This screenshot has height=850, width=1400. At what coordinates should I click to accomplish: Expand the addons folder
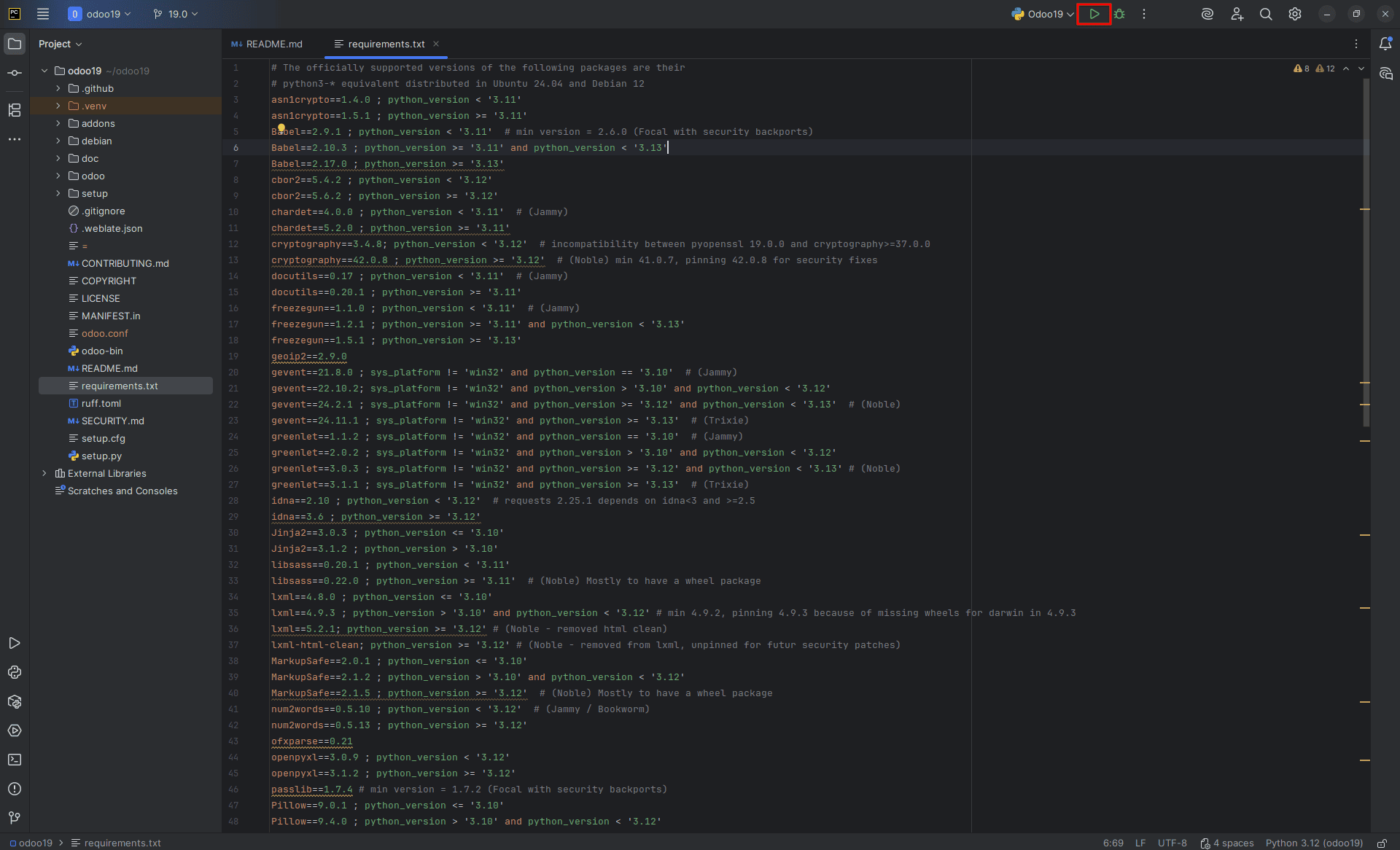click(58, 123)
